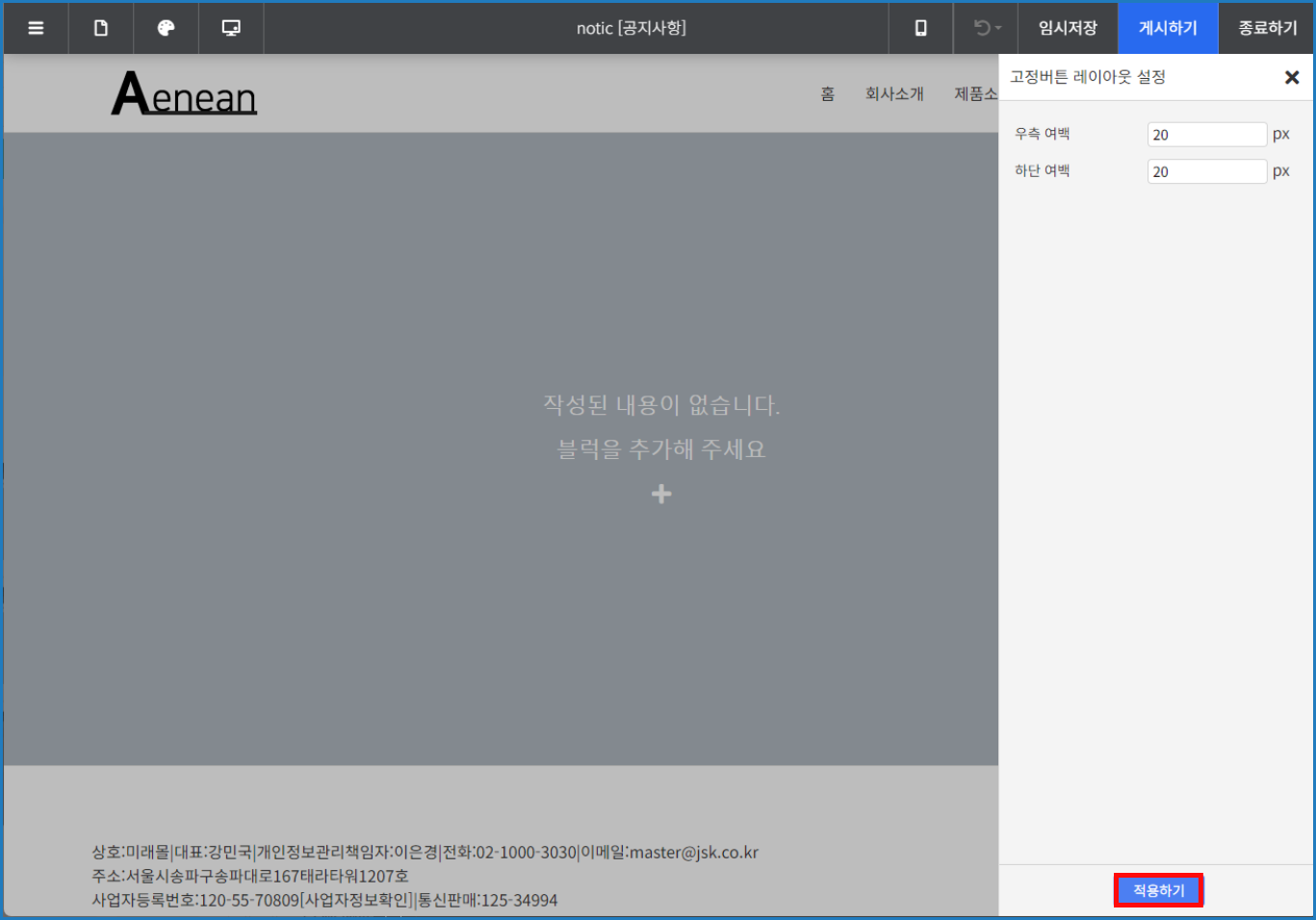
Task: Switch to mobile device preview
Action: [920, 28]
